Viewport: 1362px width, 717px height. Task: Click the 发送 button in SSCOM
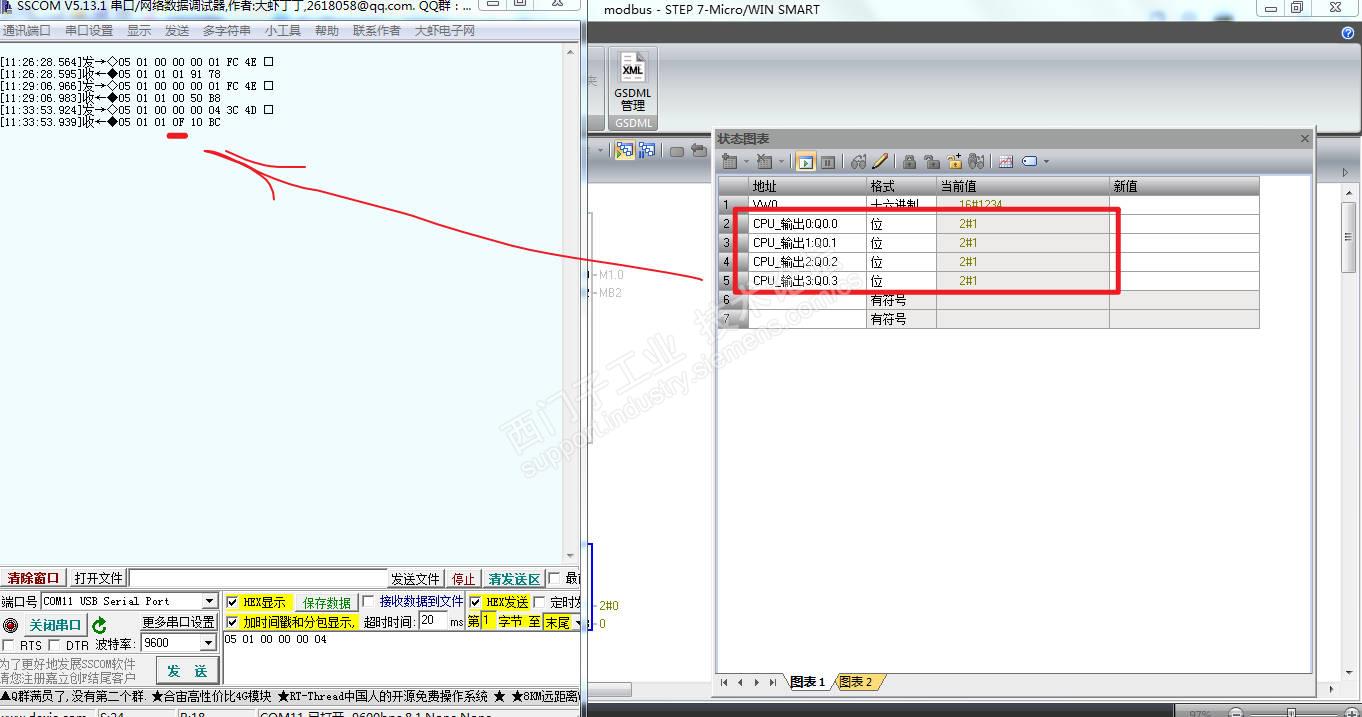187,671
